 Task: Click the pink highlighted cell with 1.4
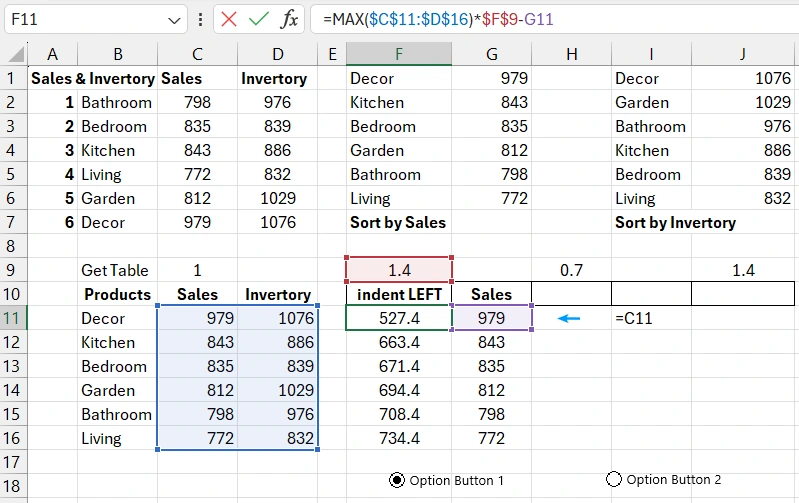point(399,270)
